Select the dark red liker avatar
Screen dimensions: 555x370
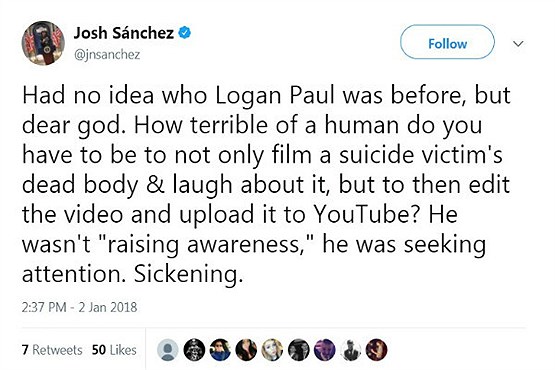point(377,350)
